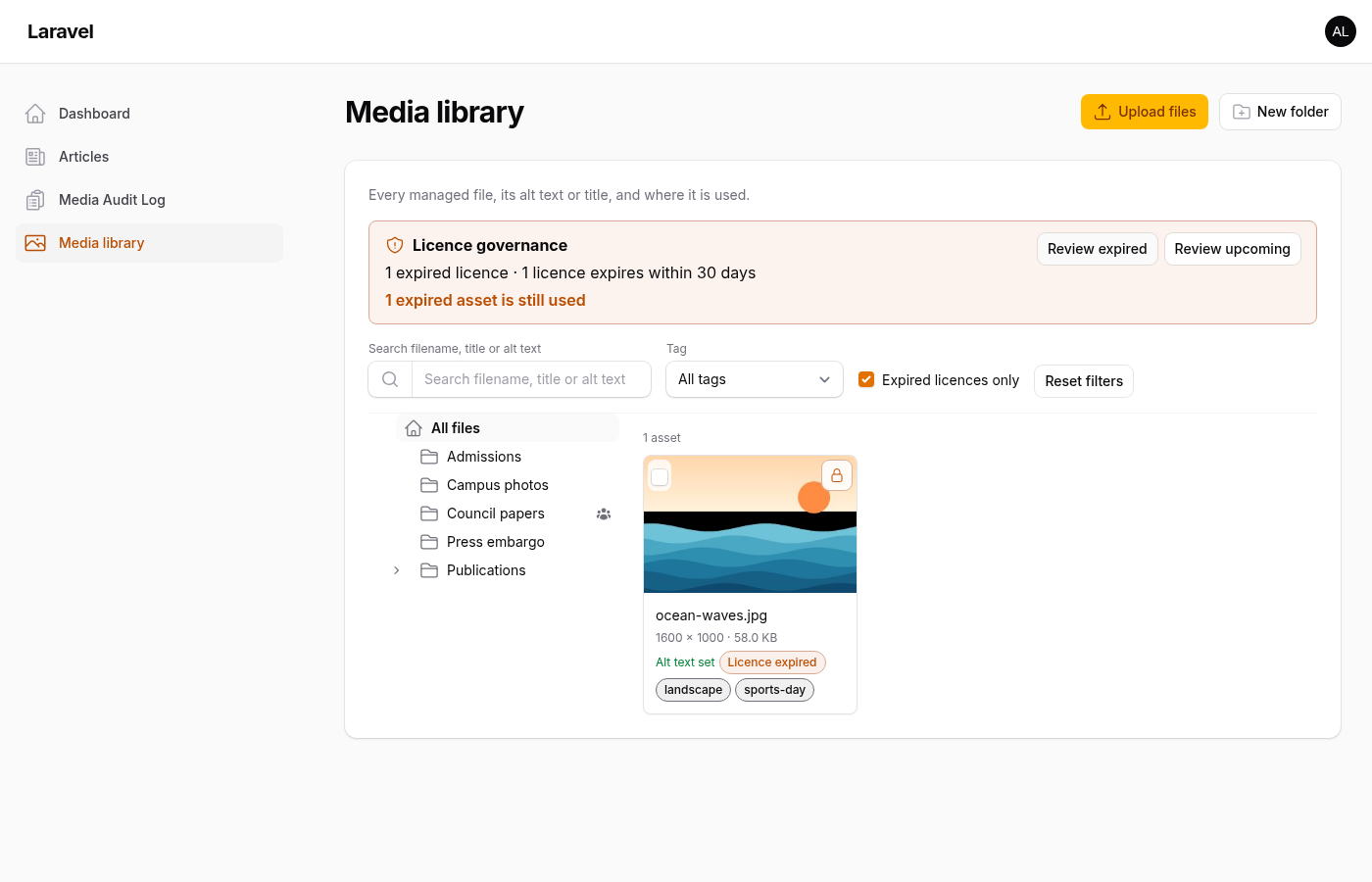Open Media Audit Log page

pos(149,200)
